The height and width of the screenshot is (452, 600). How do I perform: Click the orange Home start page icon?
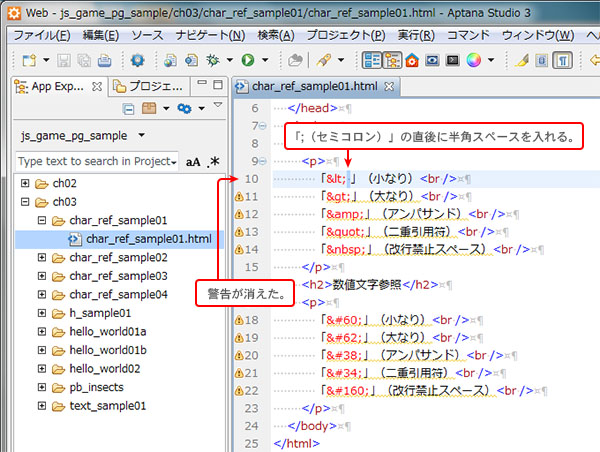[x=412, y=60]
